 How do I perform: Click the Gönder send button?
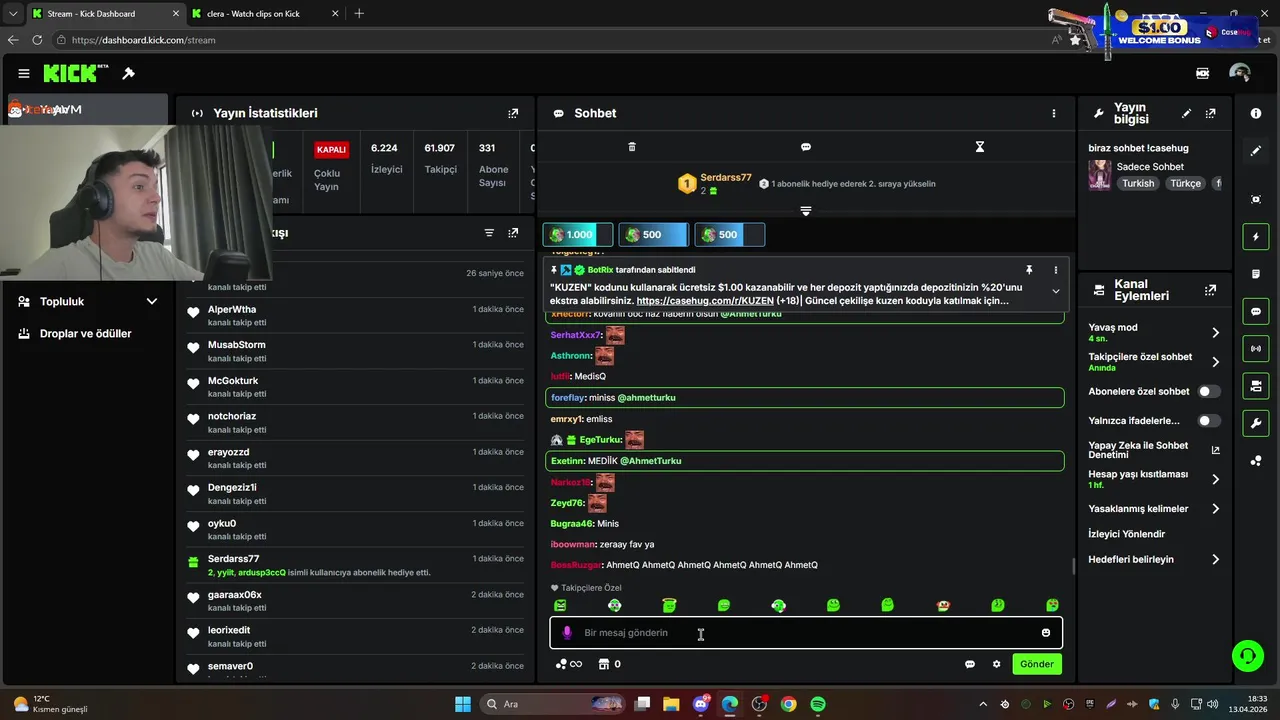click(1036, 664)
